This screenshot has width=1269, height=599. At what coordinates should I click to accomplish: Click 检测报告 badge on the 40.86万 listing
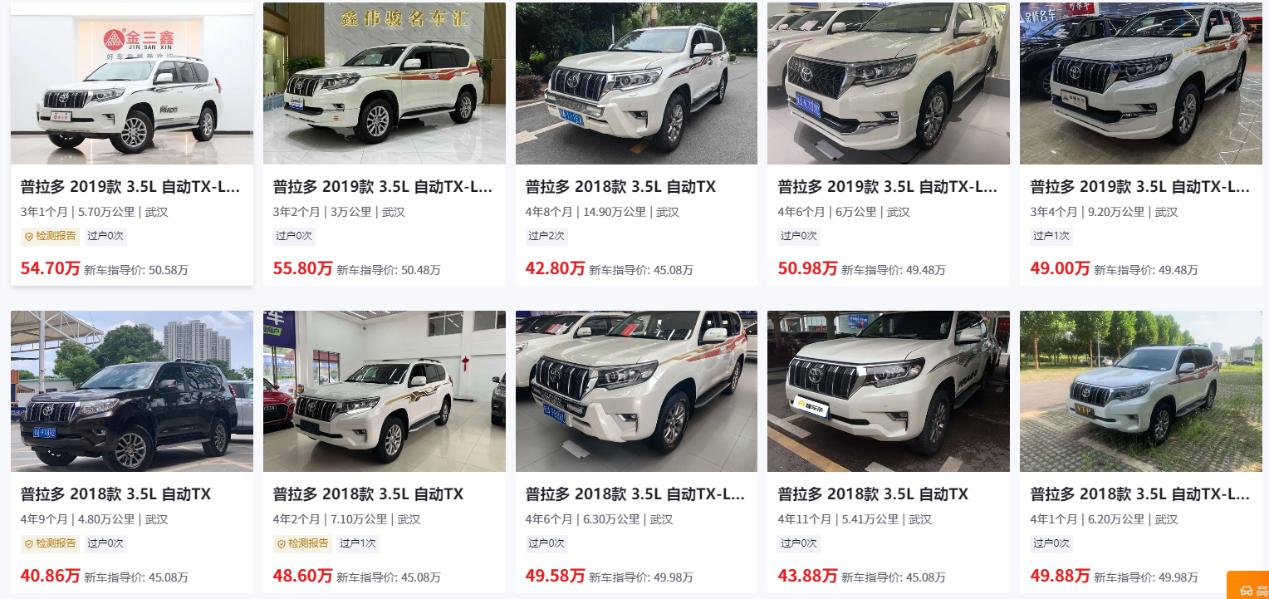coord(50,543)
